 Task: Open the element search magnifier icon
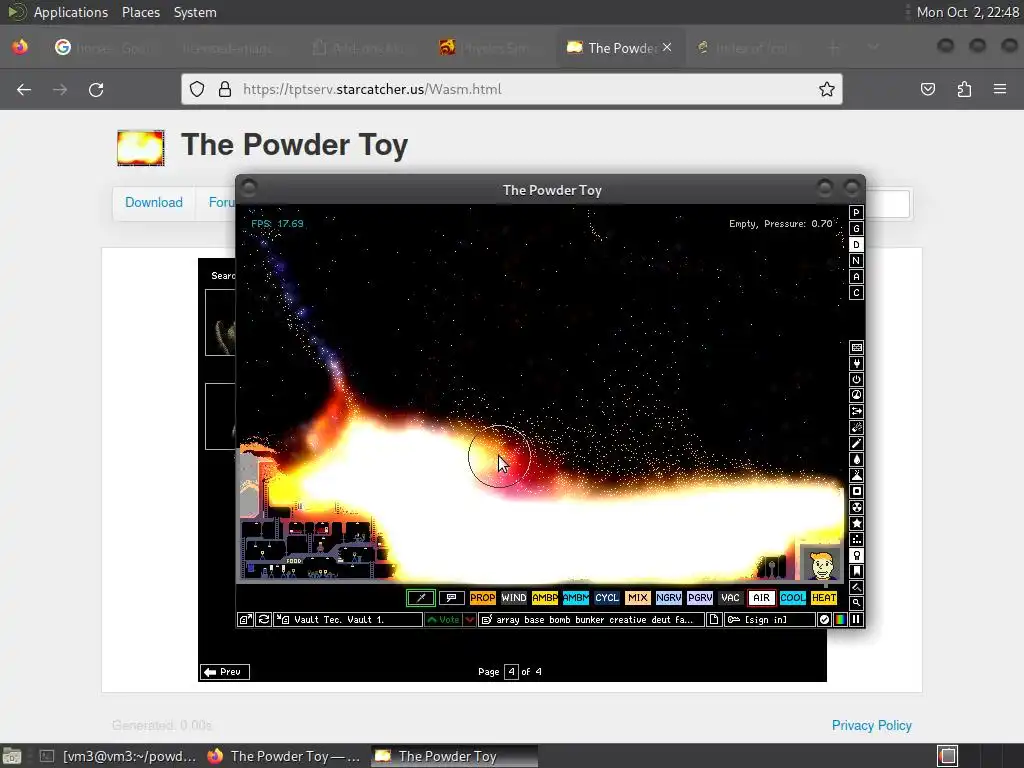(x=856, y=603)
